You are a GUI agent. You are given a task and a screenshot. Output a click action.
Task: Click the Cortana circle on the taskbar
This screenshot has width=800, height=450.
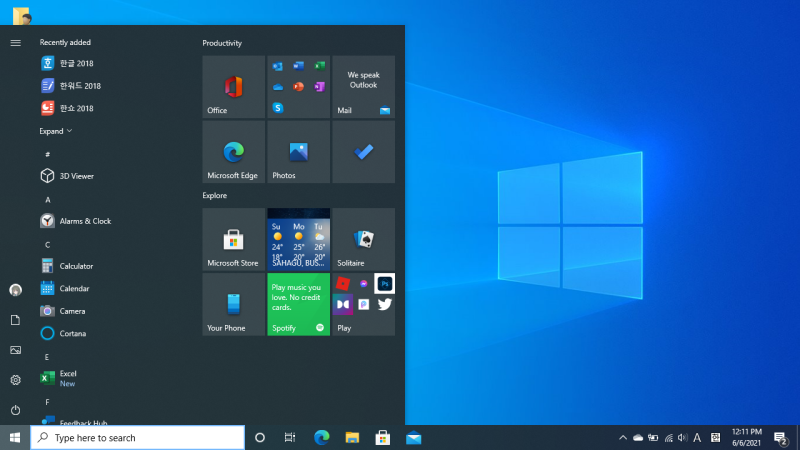tap(260, 438)
